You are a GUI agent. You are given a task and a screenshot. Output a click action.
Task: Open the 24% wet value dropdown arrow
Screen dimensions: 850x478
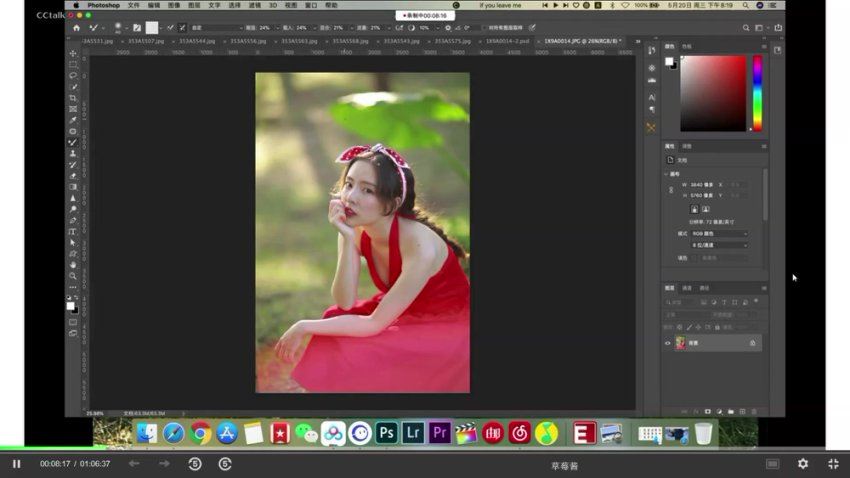coord(277,28)
